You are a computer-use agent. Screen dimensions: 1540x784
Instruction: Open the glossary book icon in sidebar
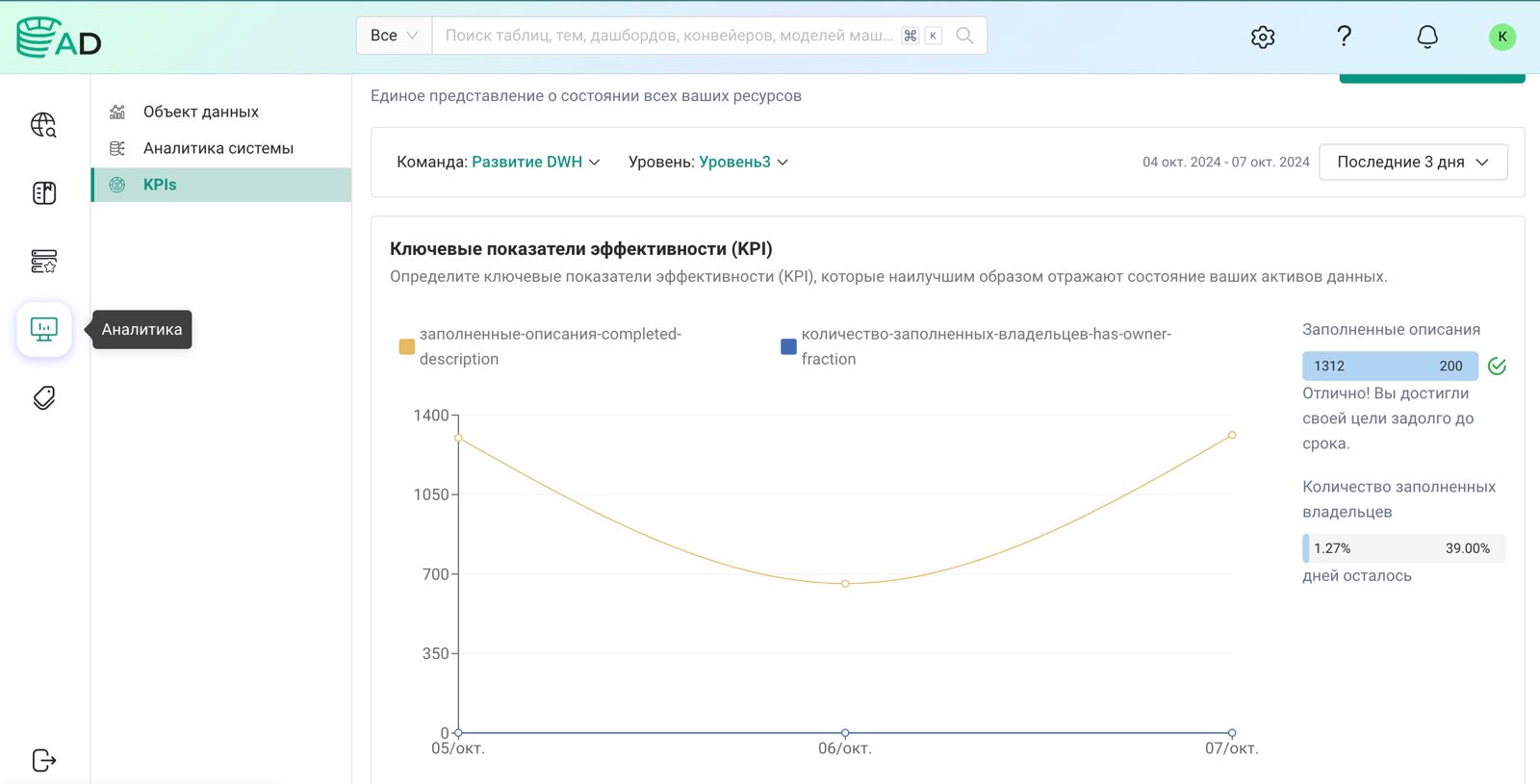click(44, 193)
